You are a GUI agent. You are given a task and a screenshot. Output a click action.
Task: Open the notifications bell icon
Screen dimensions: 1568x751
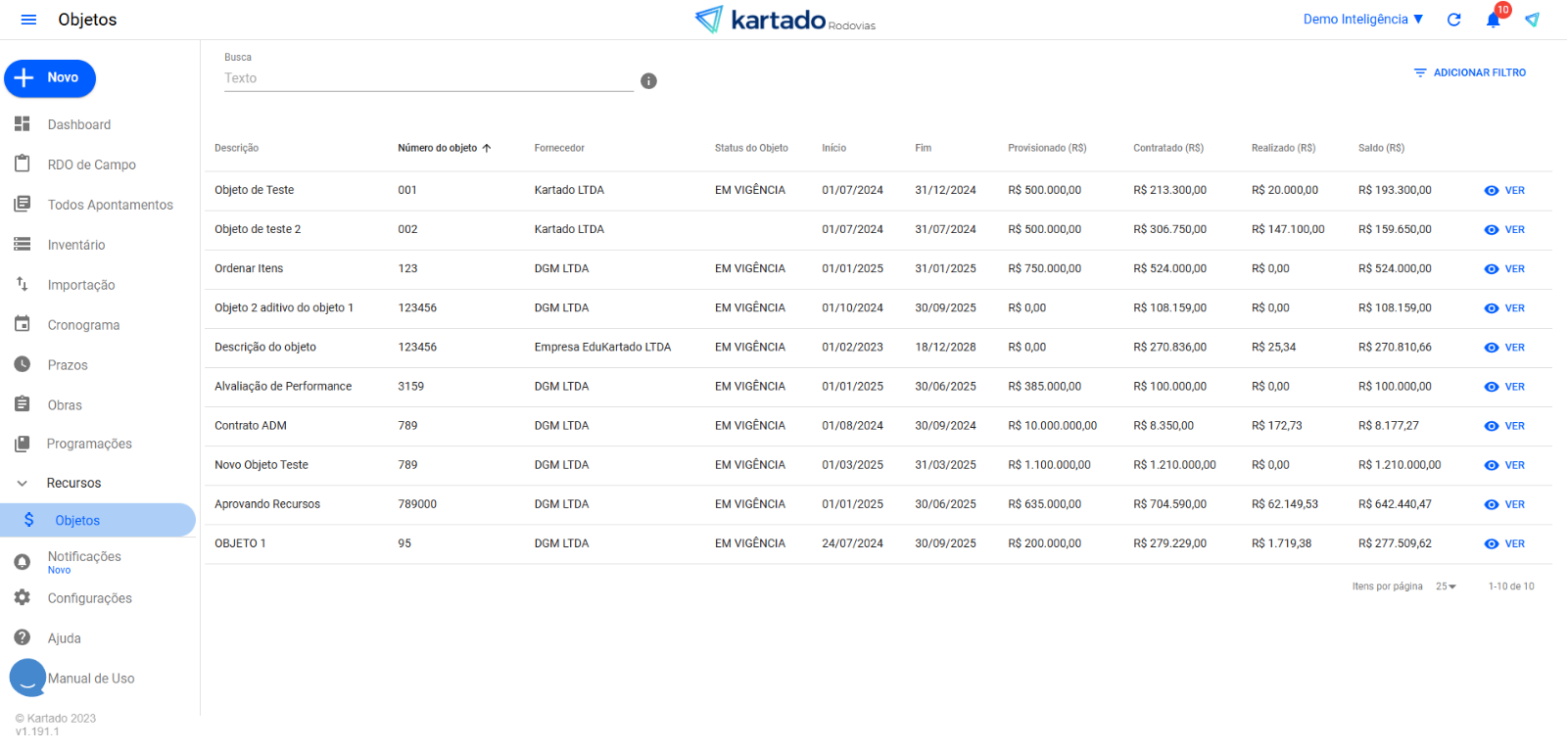(1493, 20)
